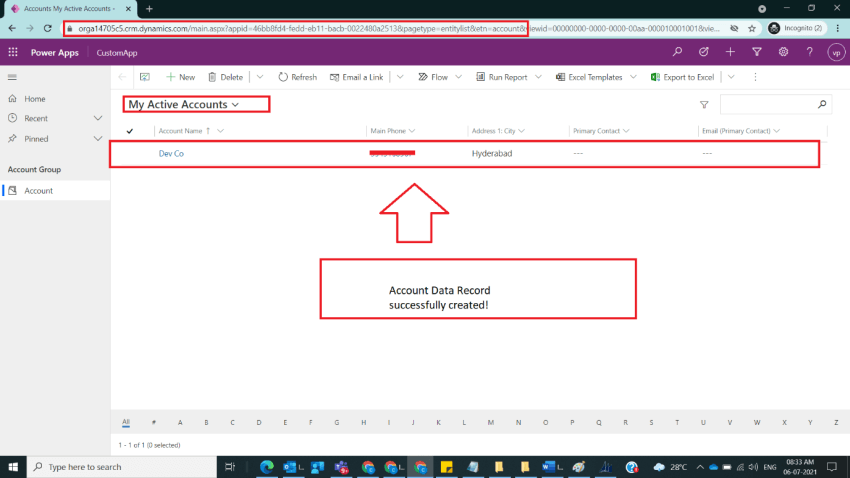Click Pinned in the left navigation

coord(36,139)
